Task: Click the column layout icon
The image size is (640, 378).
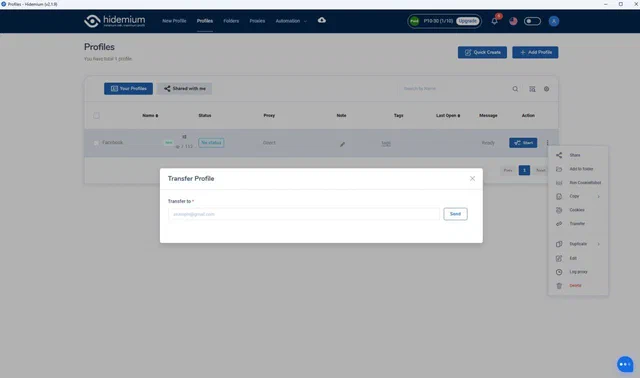Action: [x=532, y=89]
